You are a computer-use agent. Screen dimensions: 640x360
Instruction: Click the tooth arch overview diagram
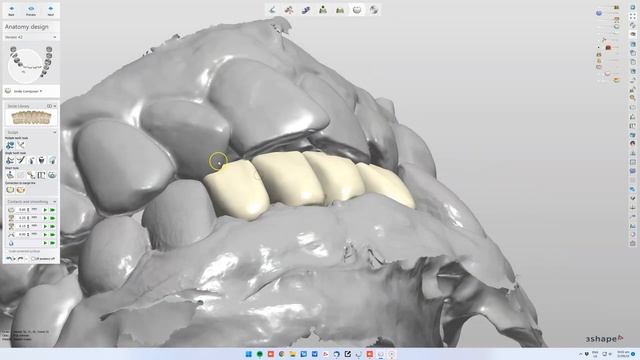tap(31, 64)
